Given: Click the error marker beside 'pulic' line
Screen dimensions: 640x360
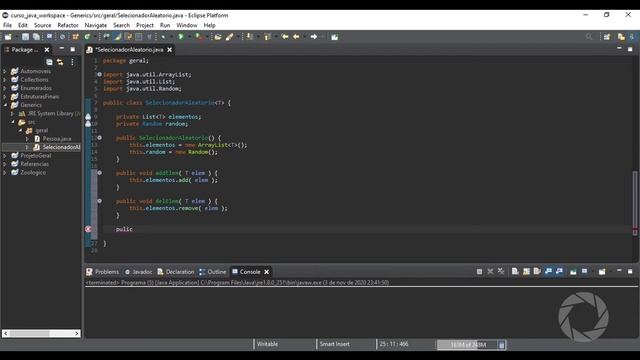Looking at the screenshot, I should pos(88,229).
